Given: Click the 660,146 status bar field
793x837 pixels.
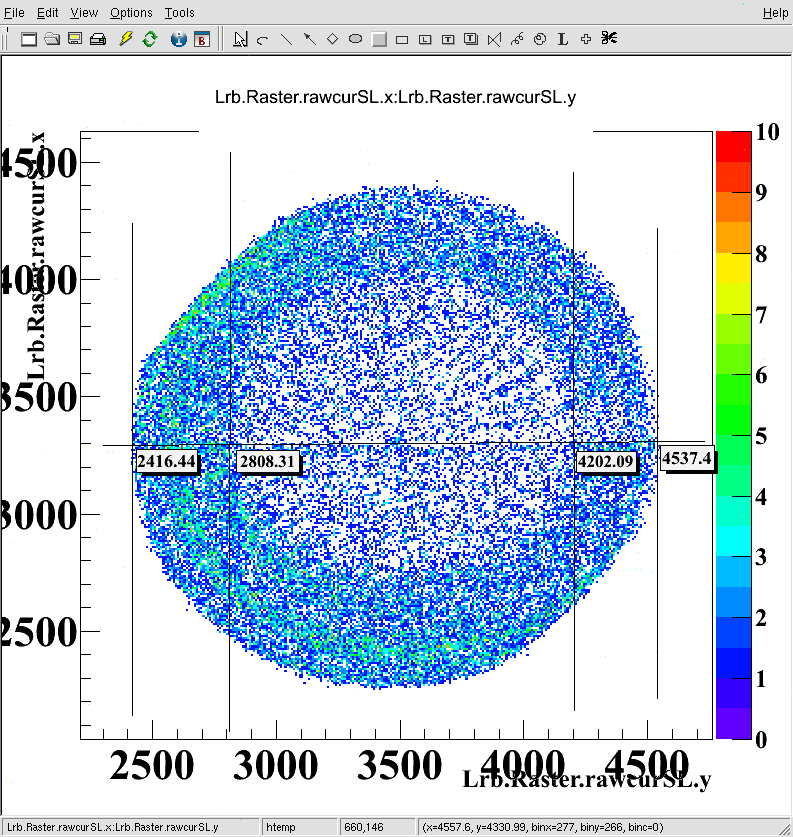Looking at the screenshot, I should (377, 827).
